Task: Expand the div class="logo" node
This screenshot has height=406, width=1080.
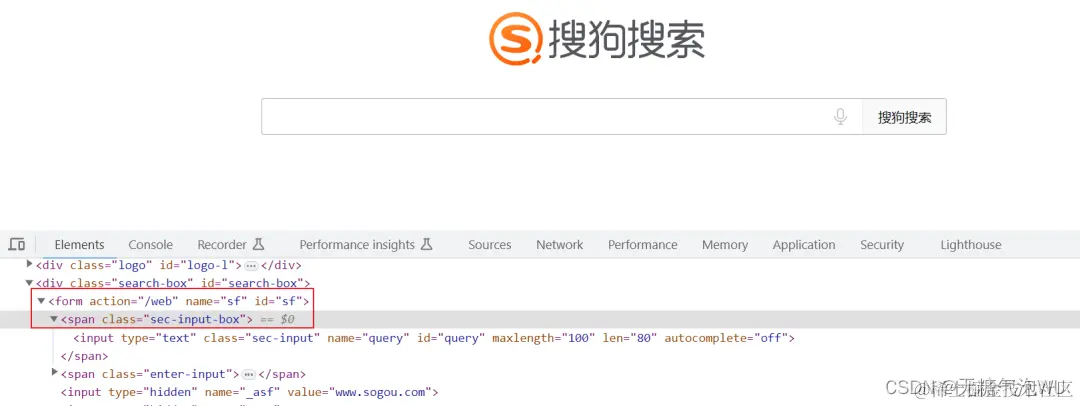Action: click(29, 264)
